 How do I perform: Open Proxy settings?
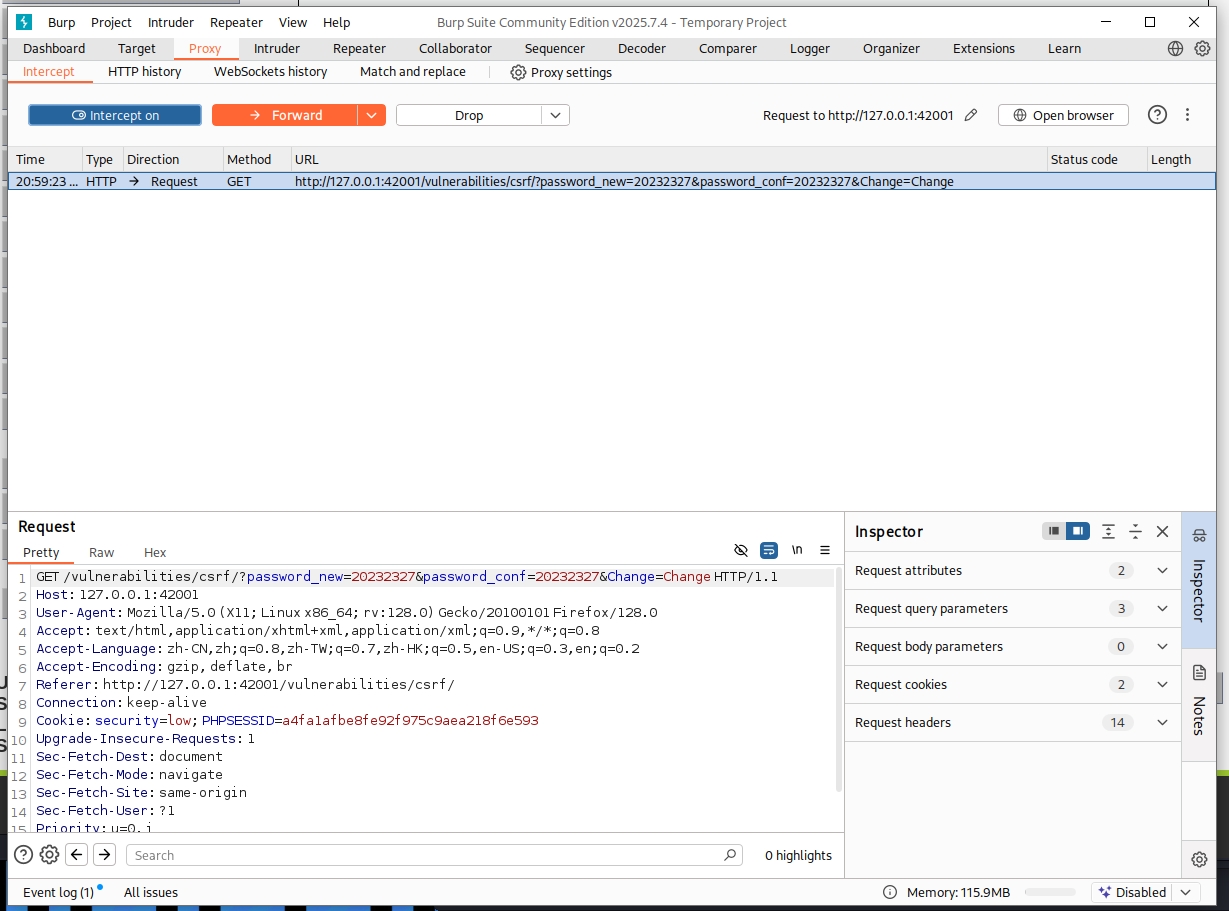[x=561, y=72]
